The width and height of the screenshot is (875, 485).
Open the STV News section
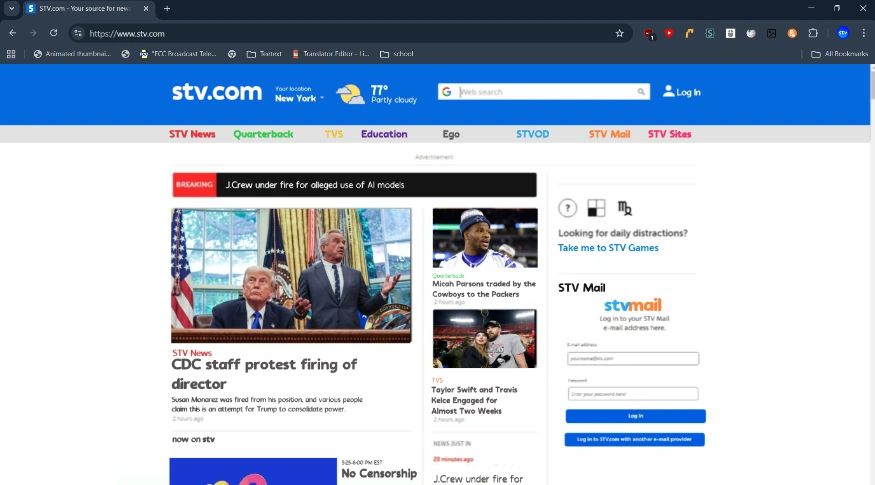192,134
